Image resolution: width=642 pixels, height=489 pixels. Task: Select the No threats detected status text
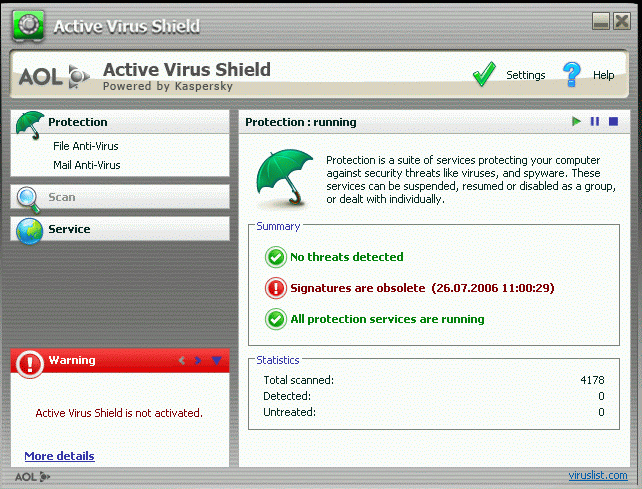point(347,257)
